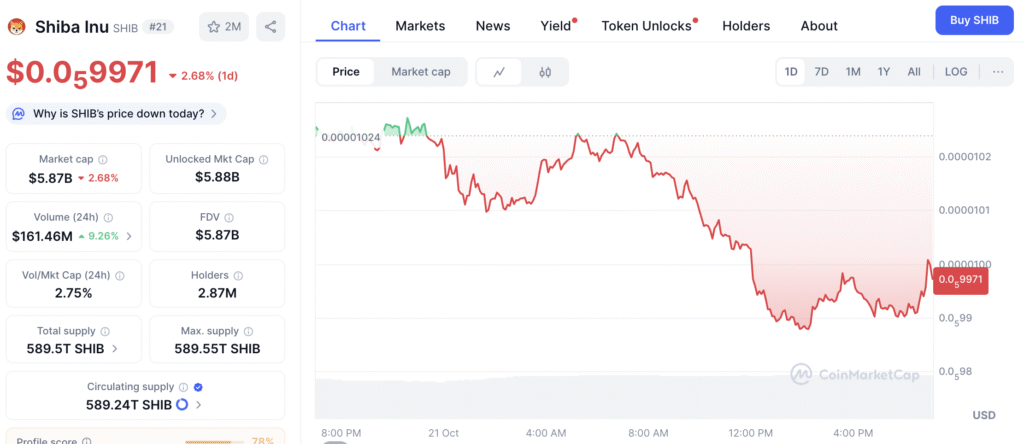The height and width of the screenshot is (444, 1024).
Task: Toggle chart to Market cap view
Action: [x=420, y=72]
